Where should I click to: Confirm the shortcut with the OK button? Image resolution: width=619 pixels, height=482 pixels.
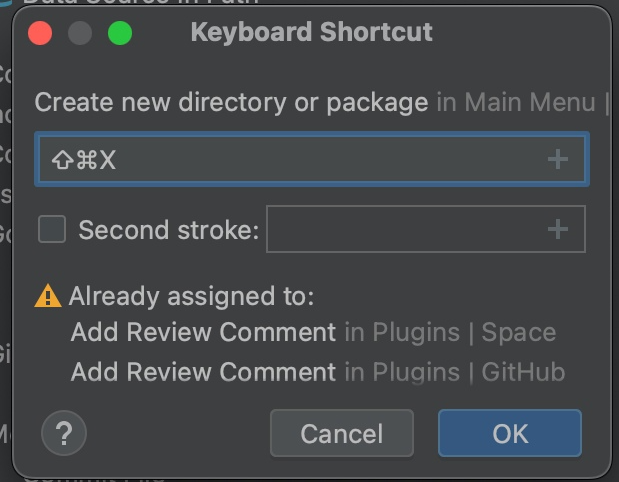(x=509, y=433)
